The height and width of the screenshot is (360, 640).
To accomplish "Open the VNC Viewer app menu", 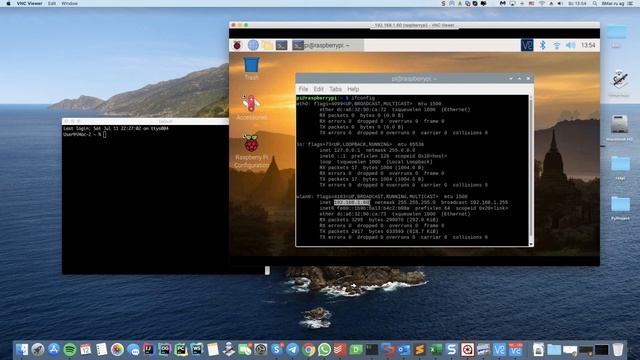I will 29,3.
